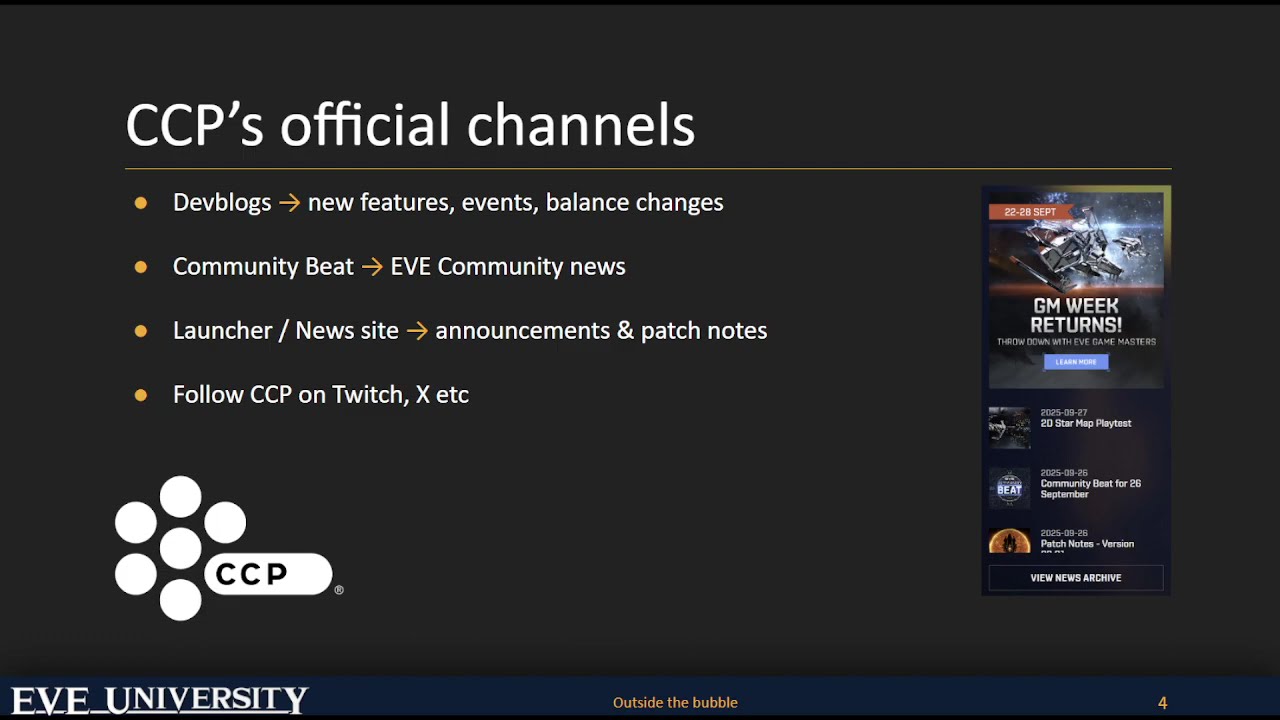Viewport: 1280px width, 720px height.
Task: Click the Devblogs bullet line
Action: (448, 202)
